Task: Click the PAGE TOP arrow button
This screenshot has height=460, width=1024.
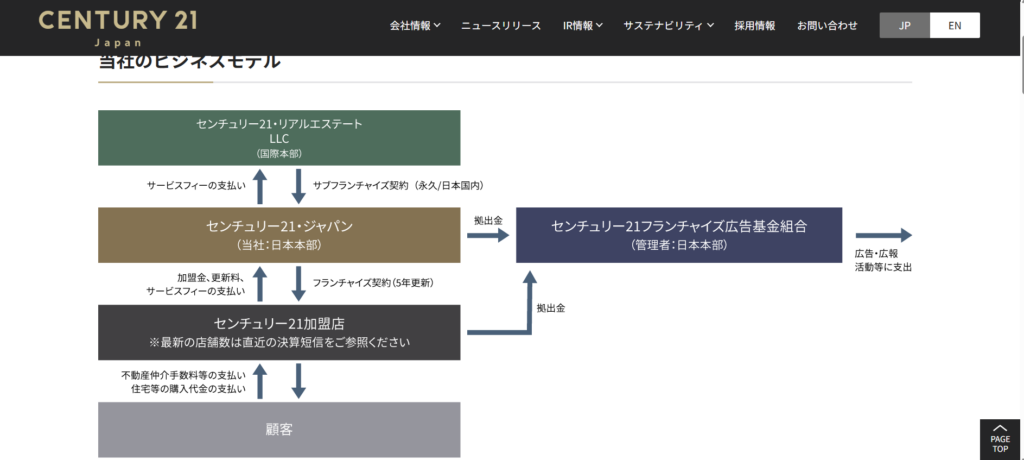Action: point(1000,439)
